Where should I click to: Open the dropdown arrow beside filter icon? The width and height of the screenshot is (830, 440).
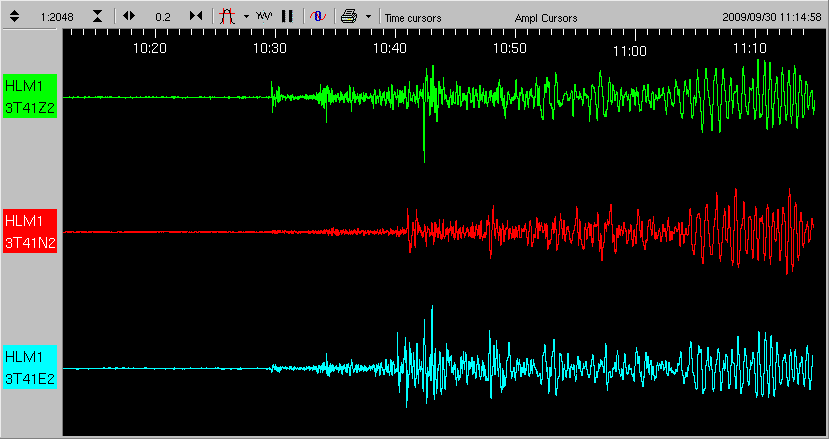tap(246, 17)
